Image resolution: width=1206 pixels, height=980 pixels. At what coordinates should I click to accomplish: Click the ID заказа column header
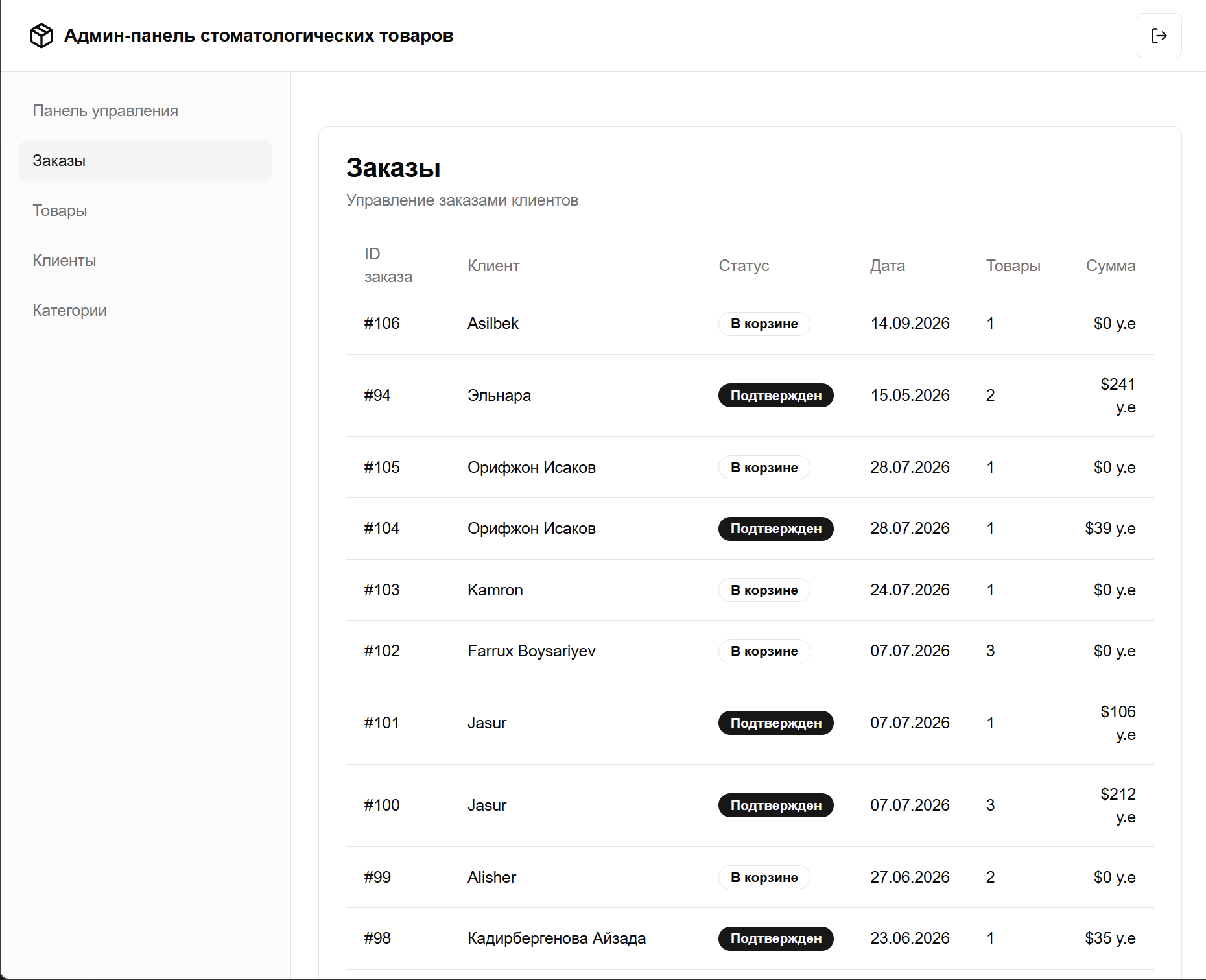pos(388,265)
